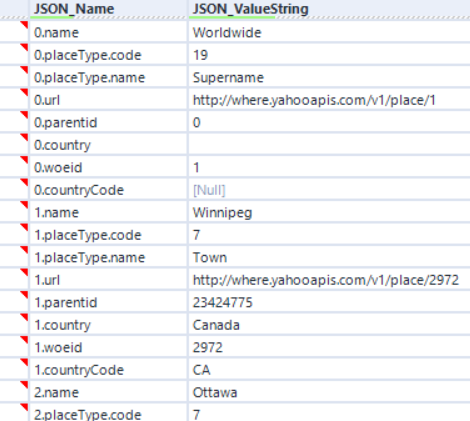Image resolution: width=470 pixels, height=421 pixels.
Task: Select the 1.parentid cell
Action: pyautogui.click(x=108, y=302)
